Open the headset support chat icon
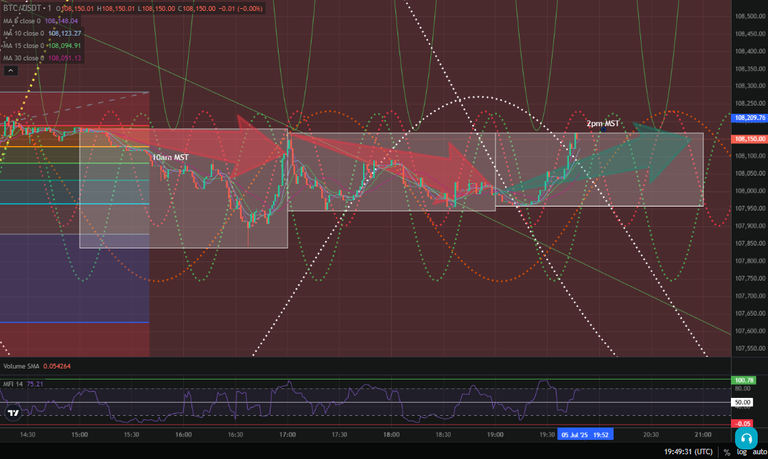The image size is (768, 459). [x=746, y=438]
